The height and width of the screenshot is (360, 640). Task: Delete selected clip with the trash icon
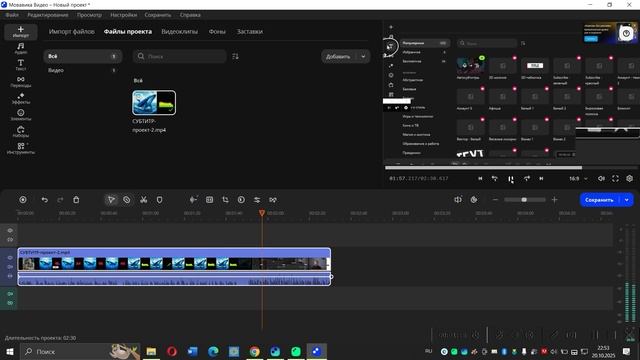pos(76,200)
